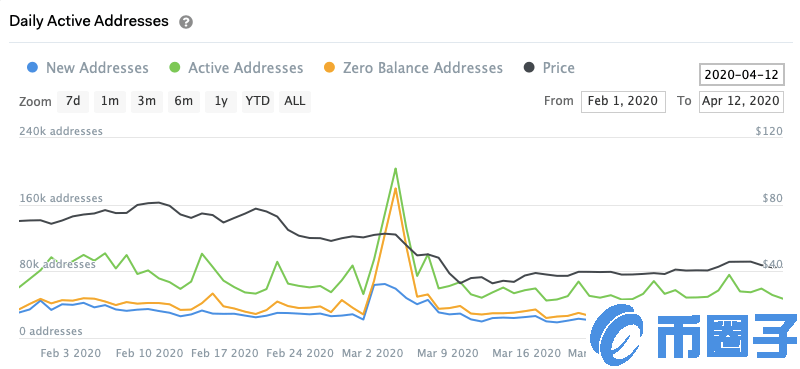
Task: Open the To date field Apr 12, 2020
Action: [x=741, y=101]
